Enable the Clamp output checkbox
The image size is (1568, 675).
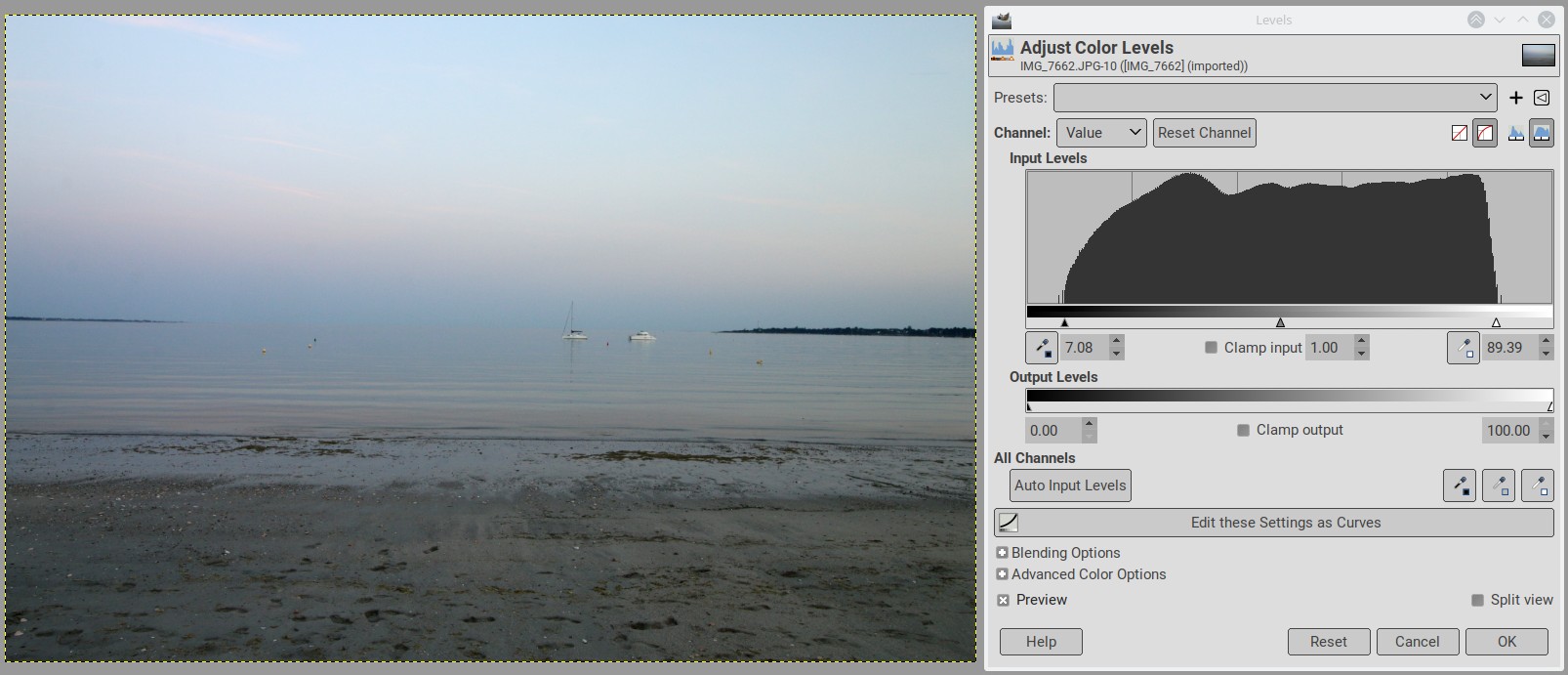1243,430
